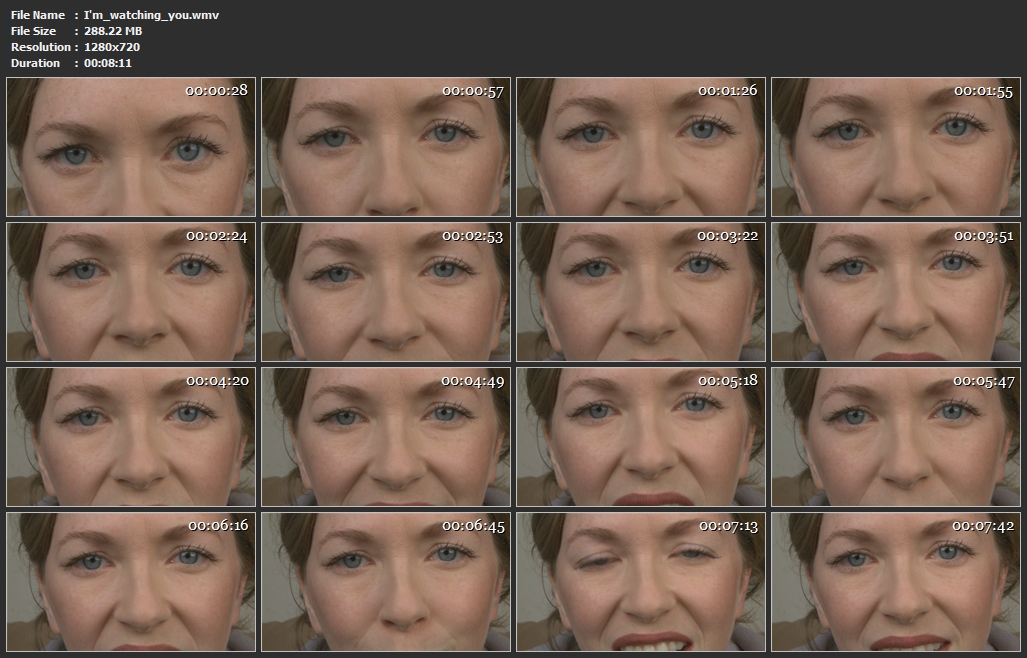Click the file size value 288.22 MB
Image resolution: width=1027 pixels, height=658 pixels.
[111, 31]
